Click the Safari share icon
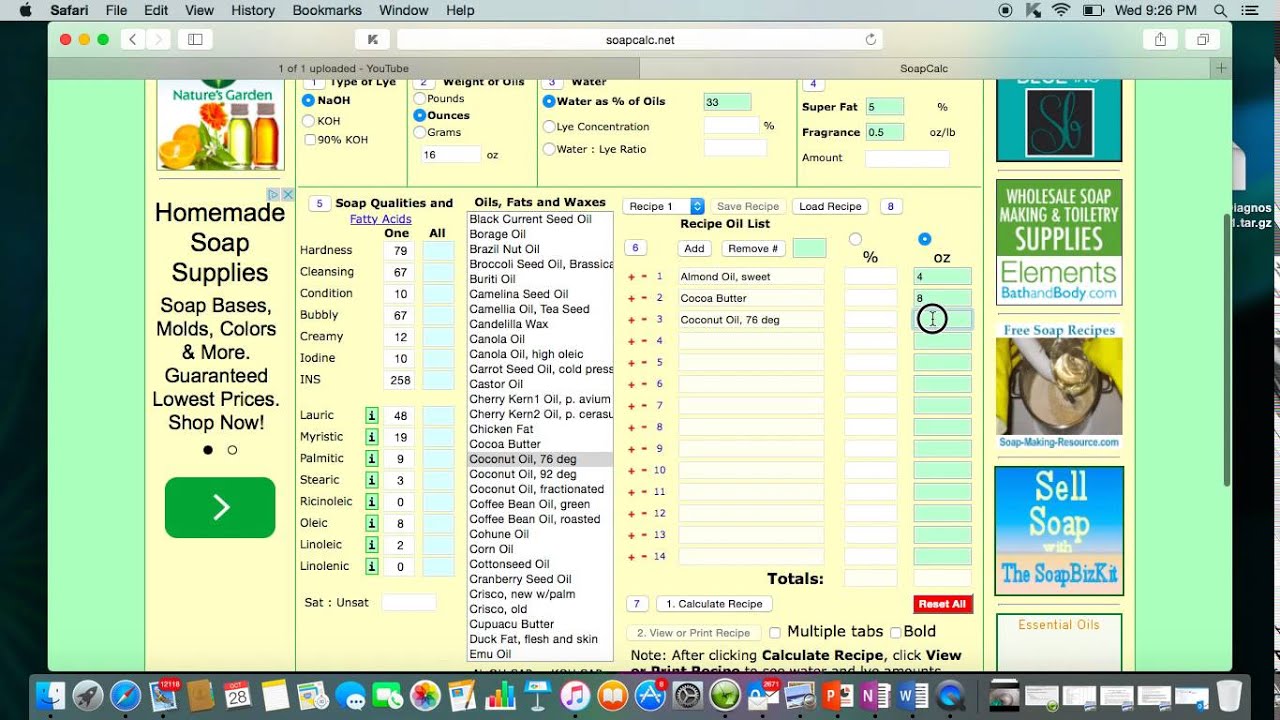Image resolution: width=1280 pixels, height=720 pixels. click(1160, 40)
